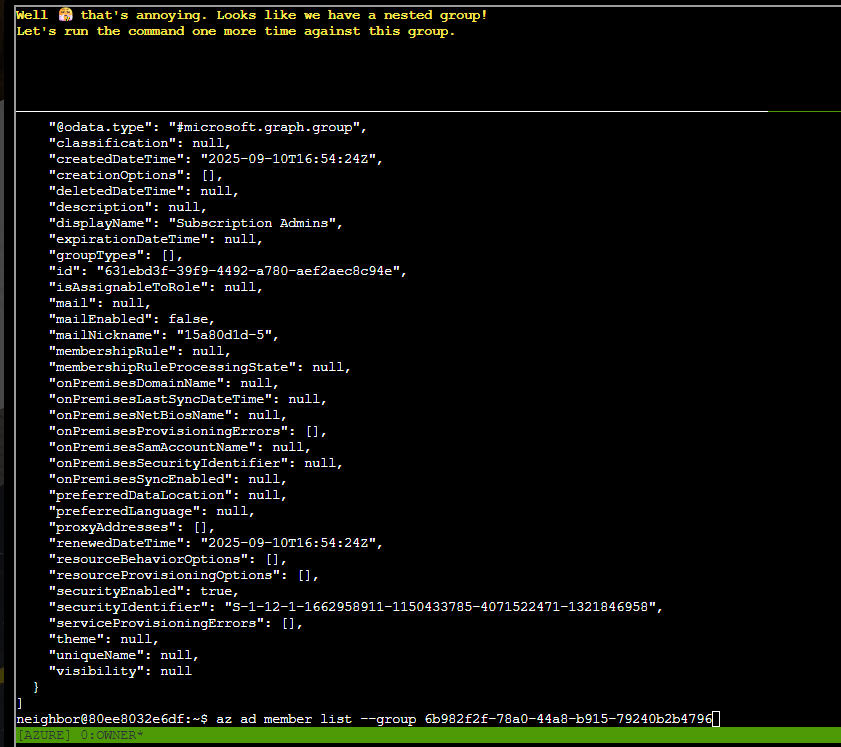Click the "visibility": null line

120,671
